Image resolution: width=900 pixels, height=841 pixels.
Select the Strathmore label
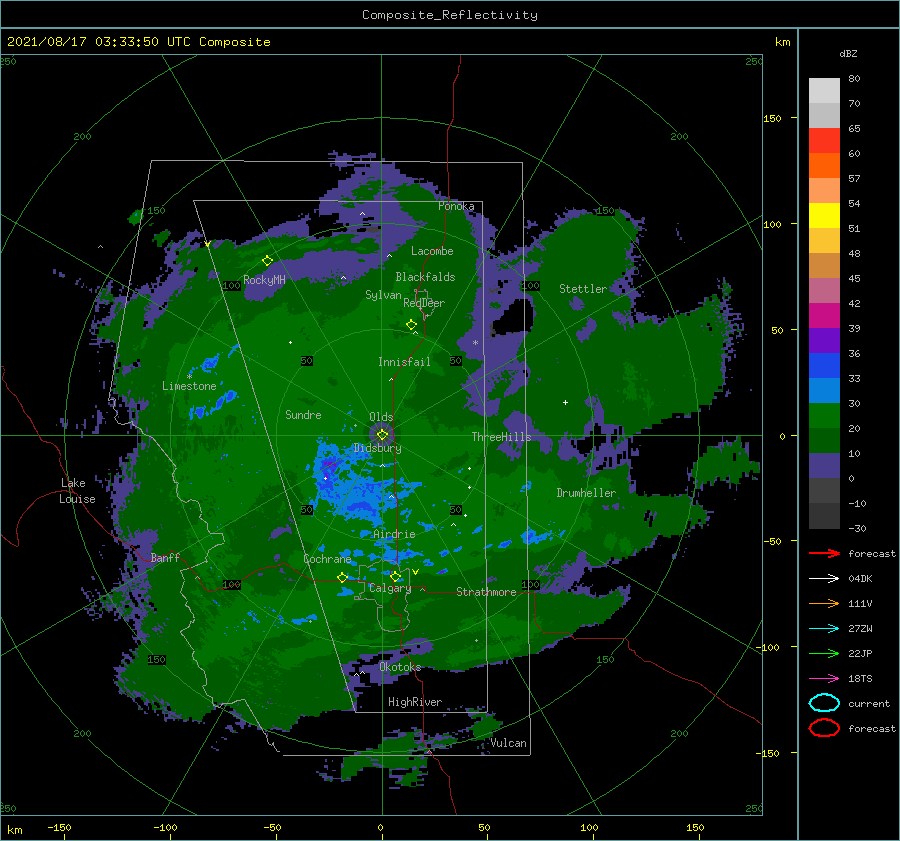pos(486,592)
